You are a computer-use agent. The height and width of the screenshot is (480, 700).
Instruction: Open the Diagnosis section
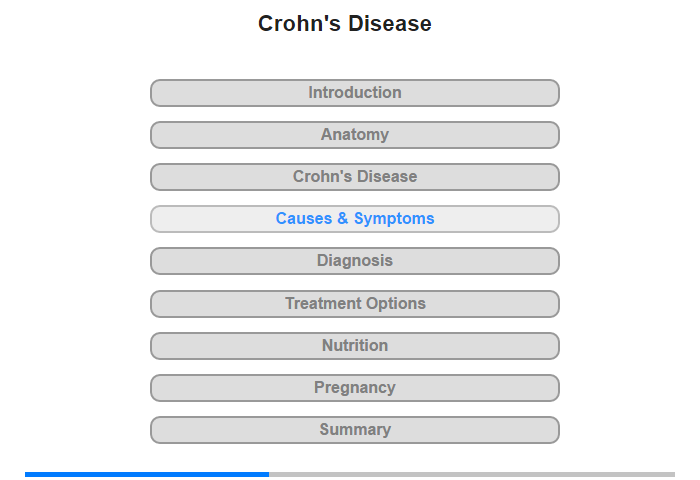(x=355, y=261)
